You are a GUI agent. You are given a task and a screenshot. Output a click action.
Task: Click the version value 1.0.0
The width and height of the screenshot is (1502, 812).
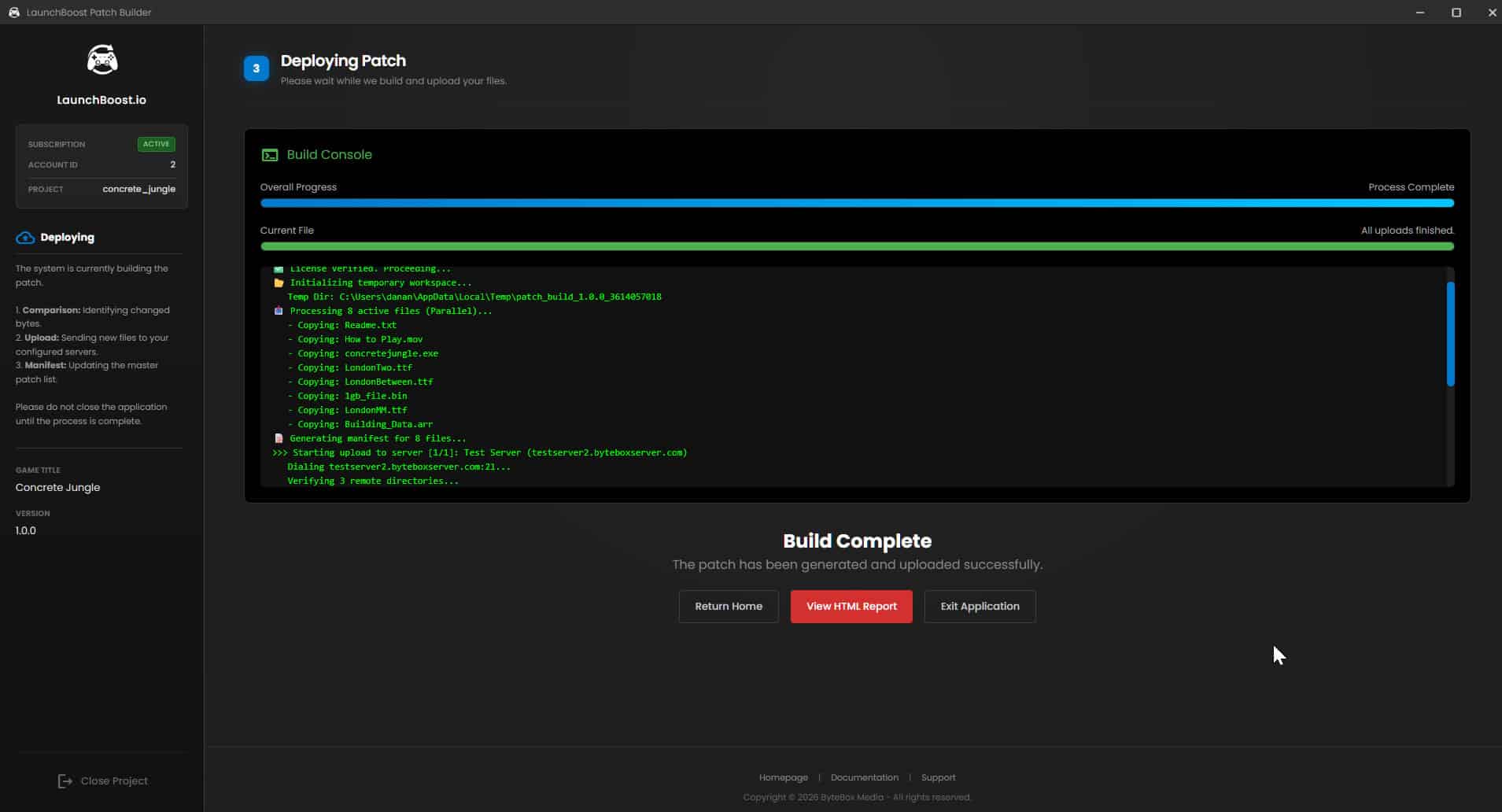26,530
